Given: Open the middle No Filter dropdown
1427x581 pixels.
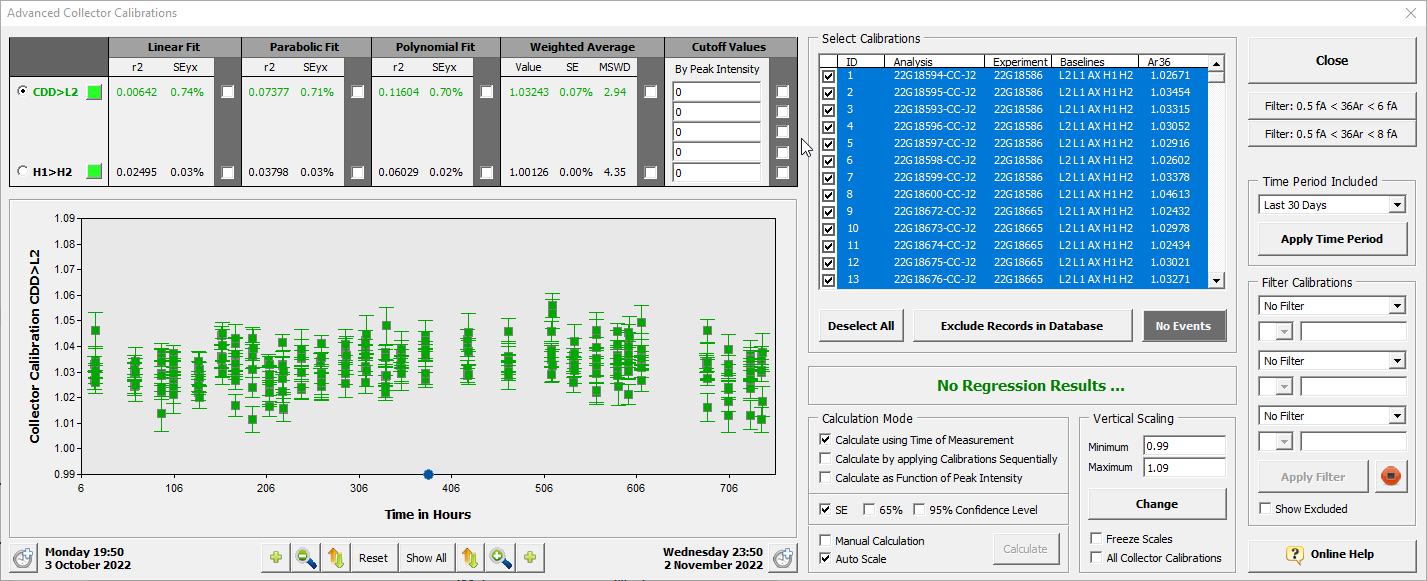Looking at the screenshot, I should pos(1397,361).
